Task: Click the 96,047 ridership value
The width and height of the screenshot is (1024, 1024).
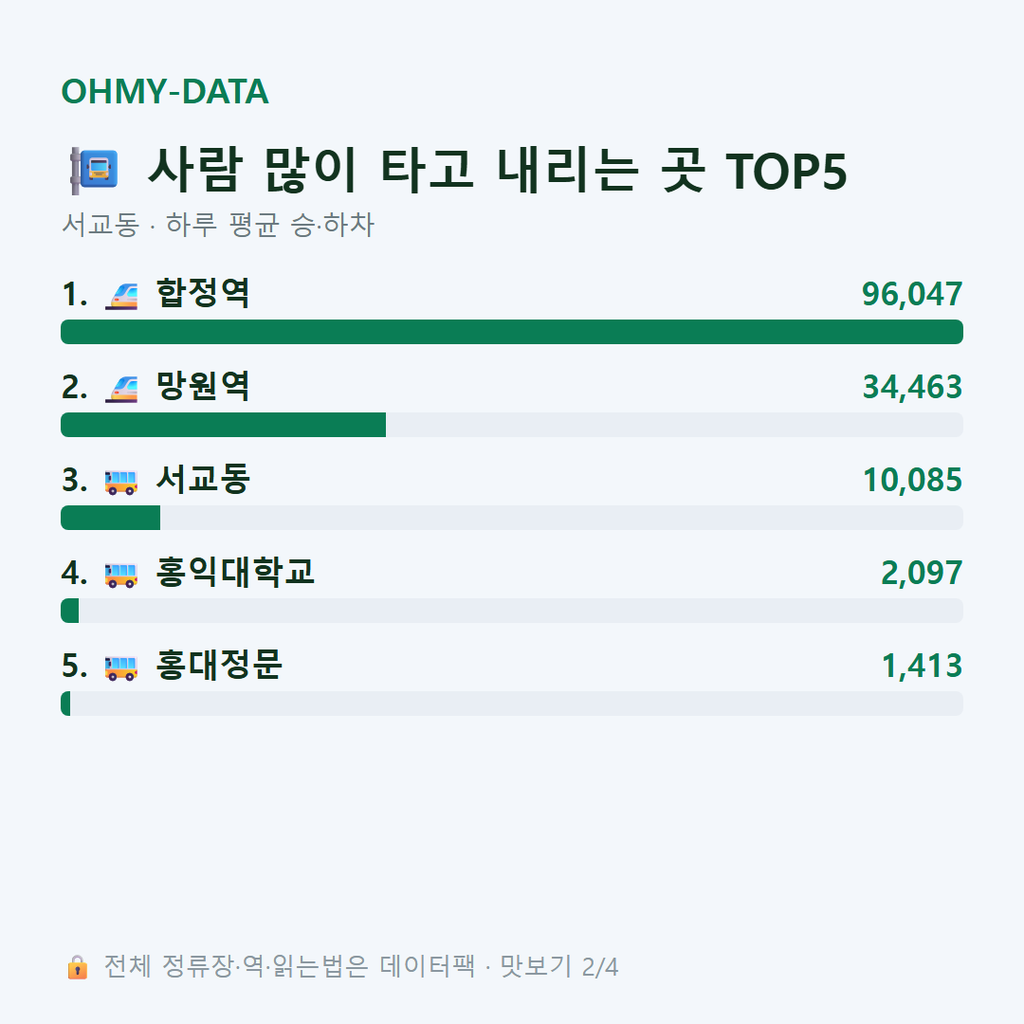Action: click(x=912, y=295)
